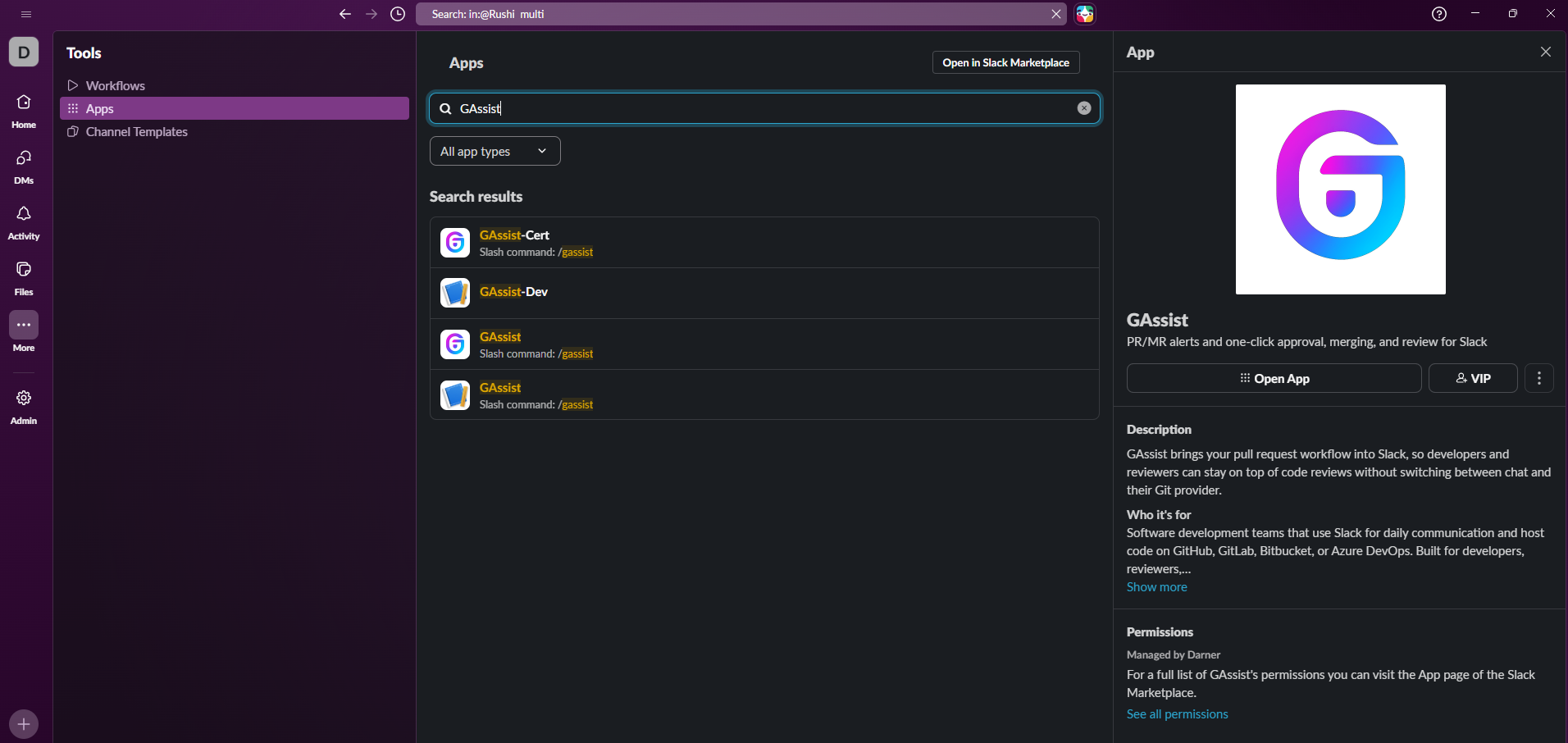Open the workspace D icon
Image resolution: width=1568 pixels, height=743 pixels.
click(x=24, y=52)
